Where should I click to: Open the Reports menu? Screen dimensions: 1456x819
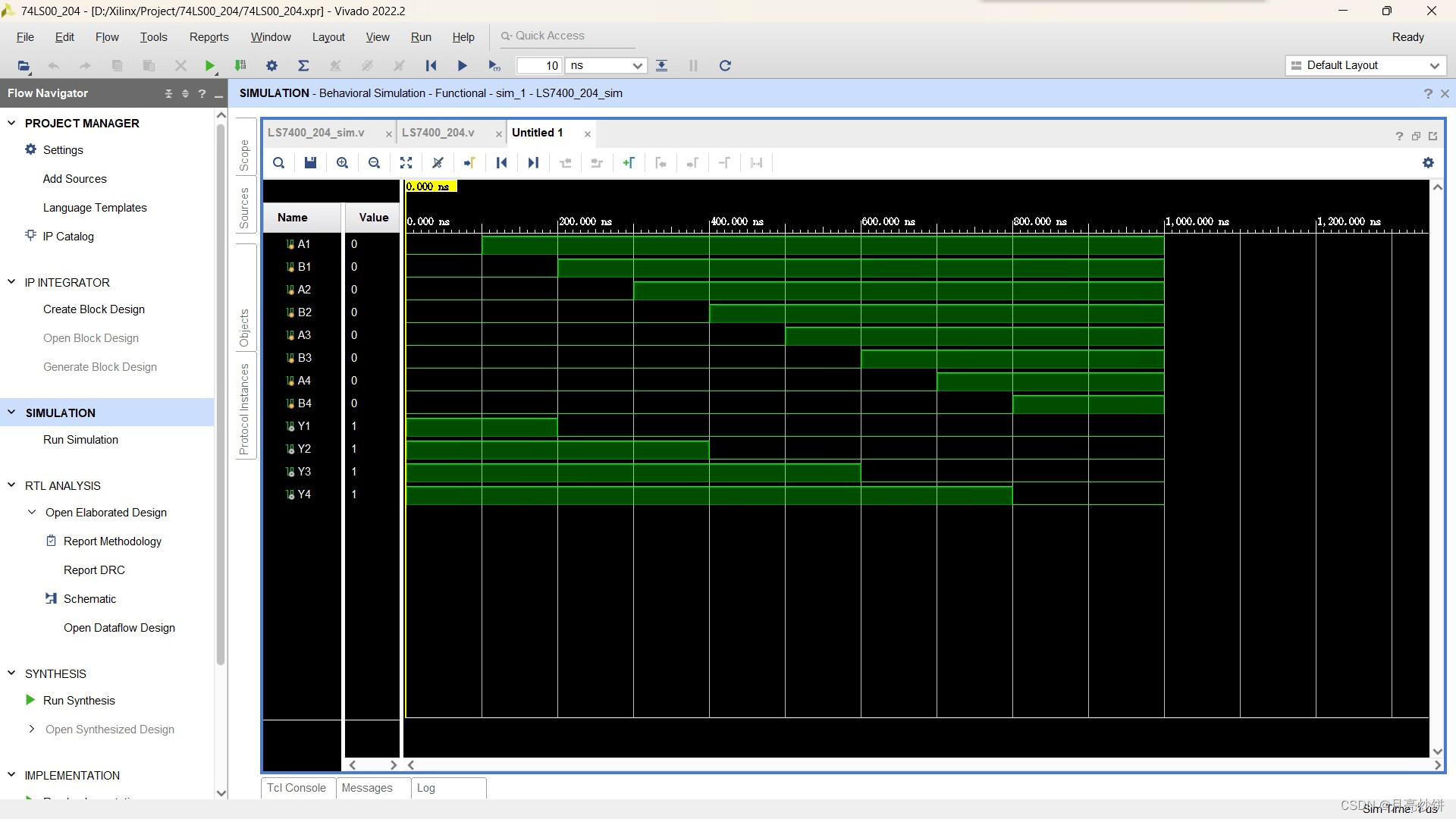[209, 37]
